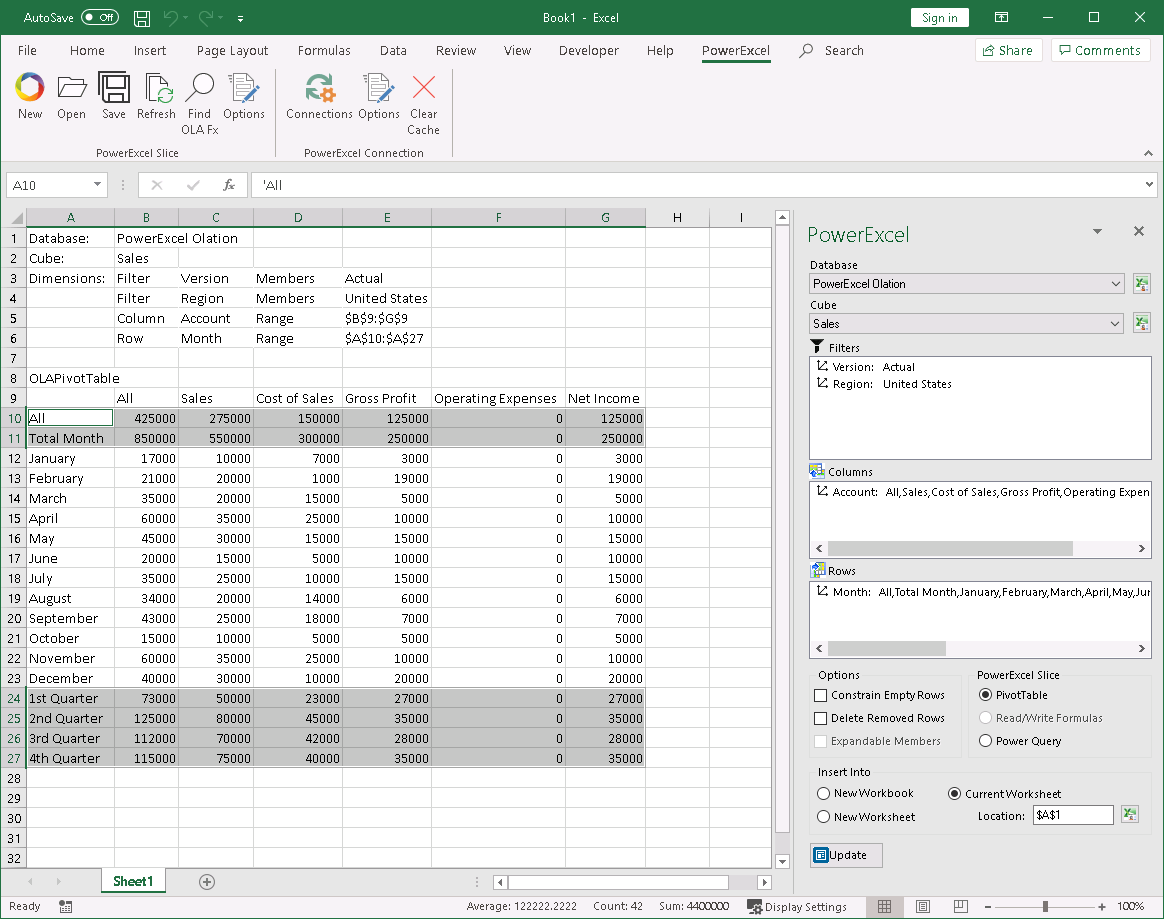Select PivotTable slice option
The height and width of the screenshot is (919, 1164).
point(985,695)
